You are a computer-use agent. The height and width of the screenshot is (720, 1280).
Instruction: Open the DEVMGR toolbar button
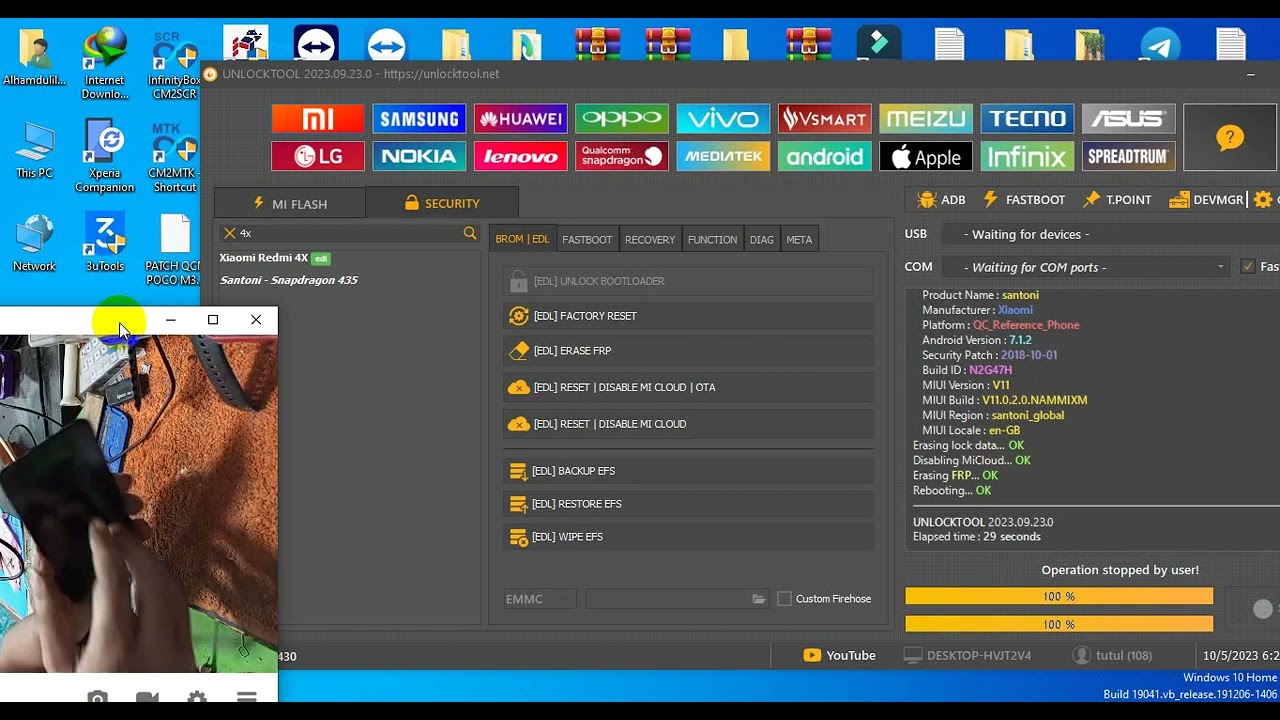pyautogui.click(x=1206, y=200)
